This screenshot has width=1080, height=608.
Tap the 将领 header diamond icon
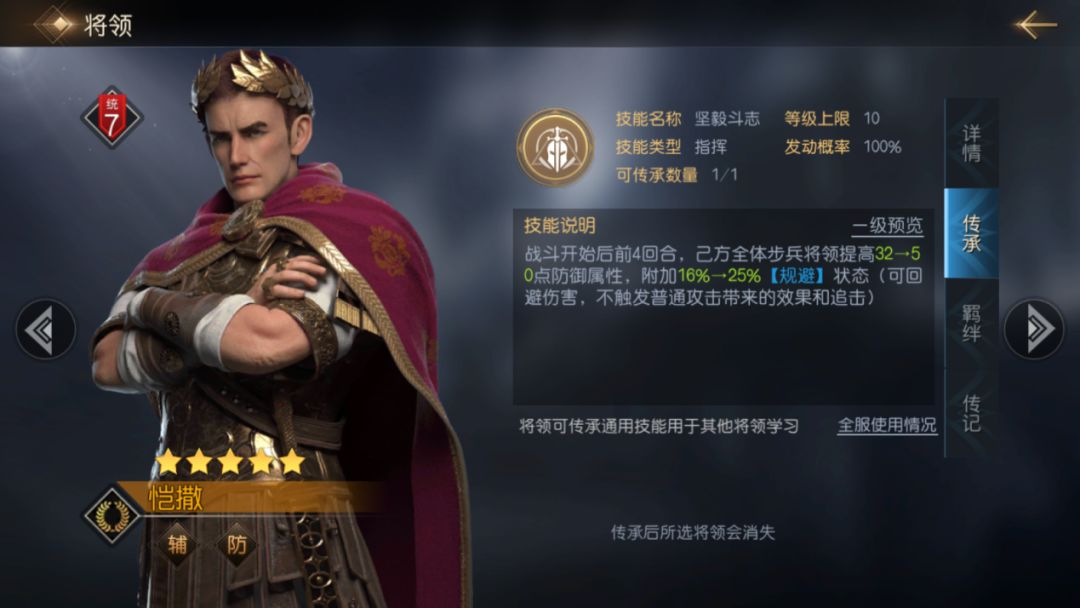click(56, 24)
